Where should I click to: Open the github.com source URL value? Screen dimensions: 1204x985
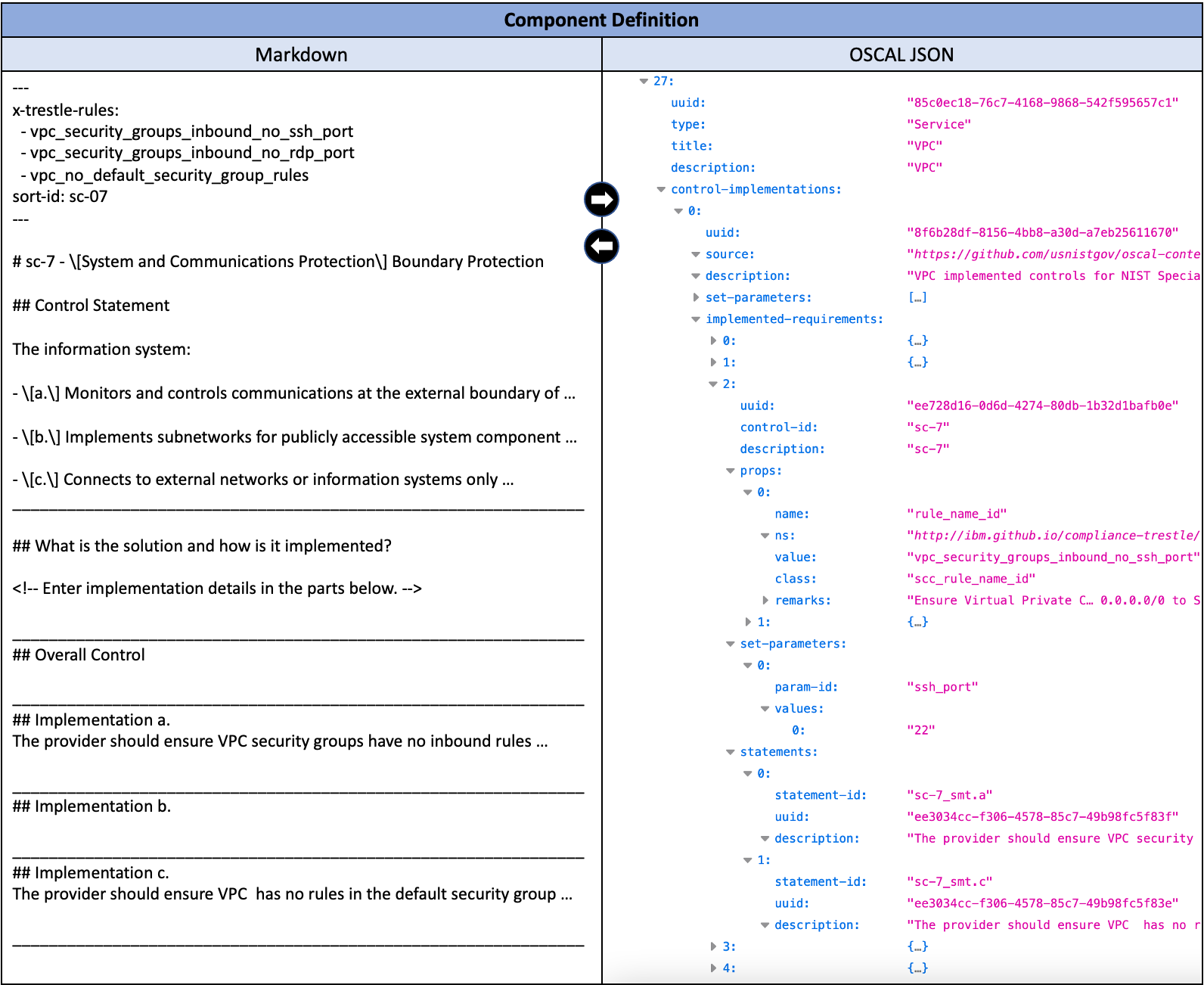point(1053,254)
